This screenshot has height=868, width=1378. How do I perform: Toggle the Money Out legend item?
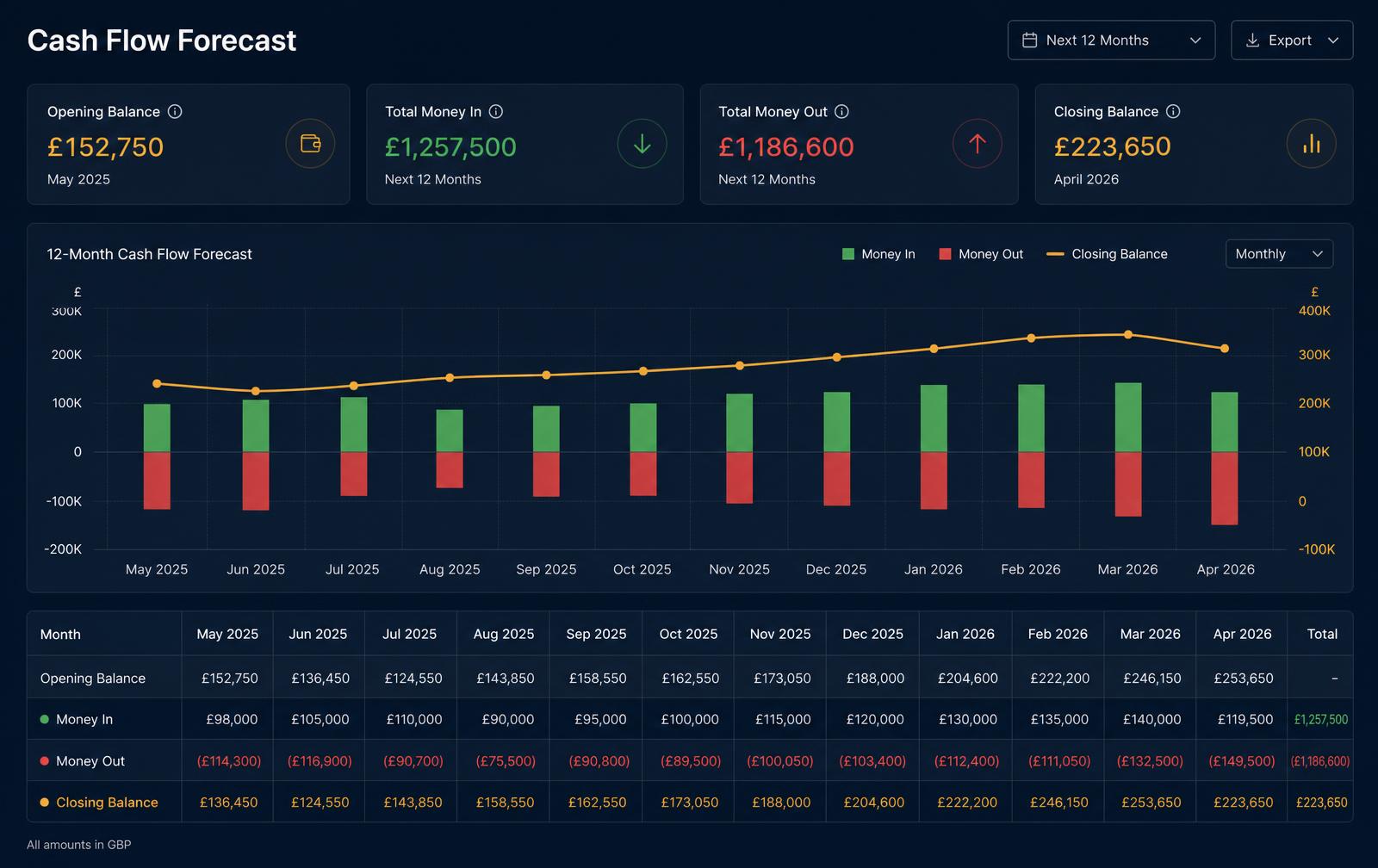pos(981,254)
